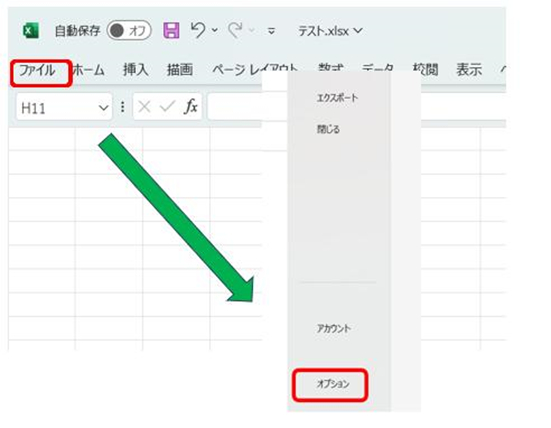Click the Enter checkmark icon in the formula bar

point(167,106)
